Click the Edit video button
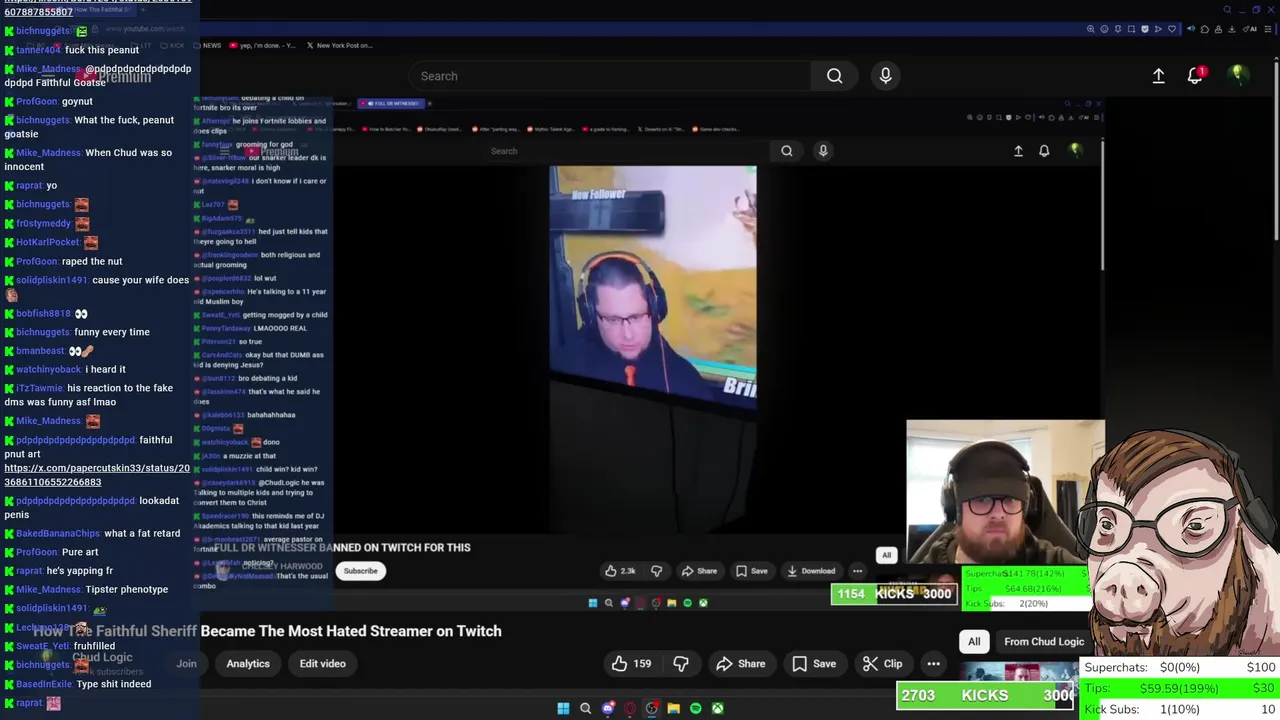This screenshot has width=1280, height=720. tap(322, 664)
